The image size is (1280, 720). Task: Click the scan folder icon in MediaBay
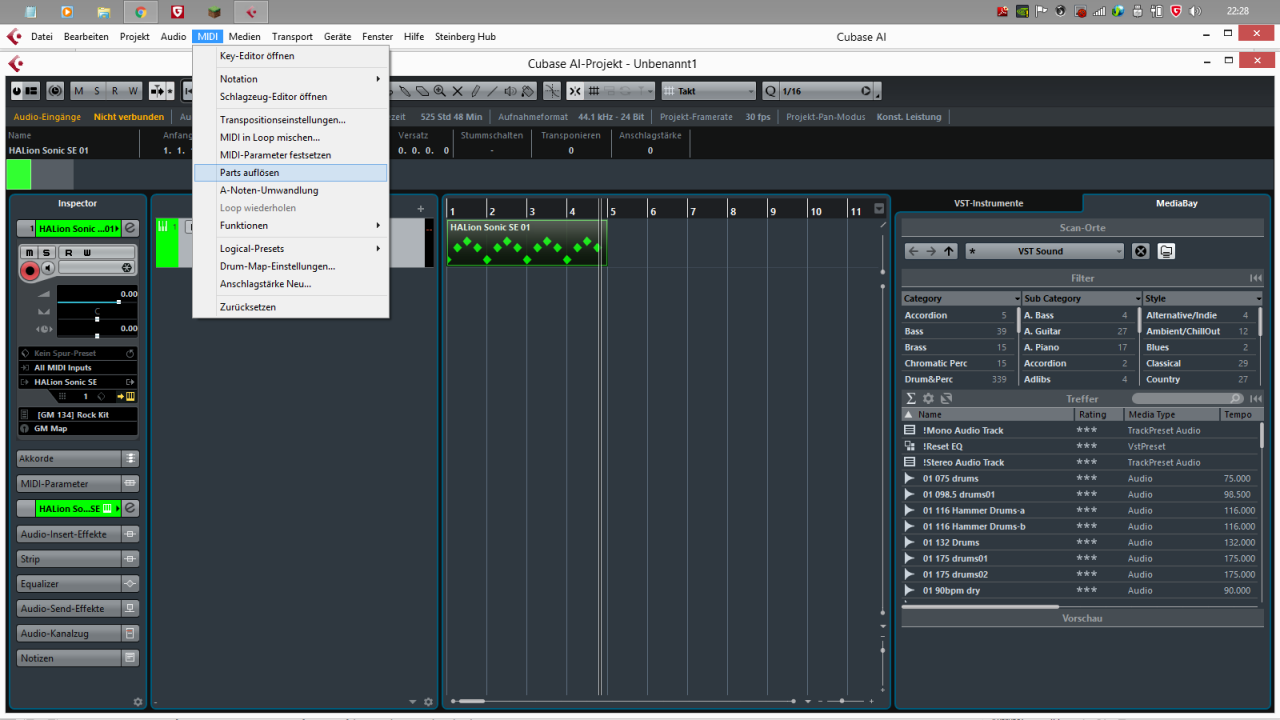point(1166,251)
